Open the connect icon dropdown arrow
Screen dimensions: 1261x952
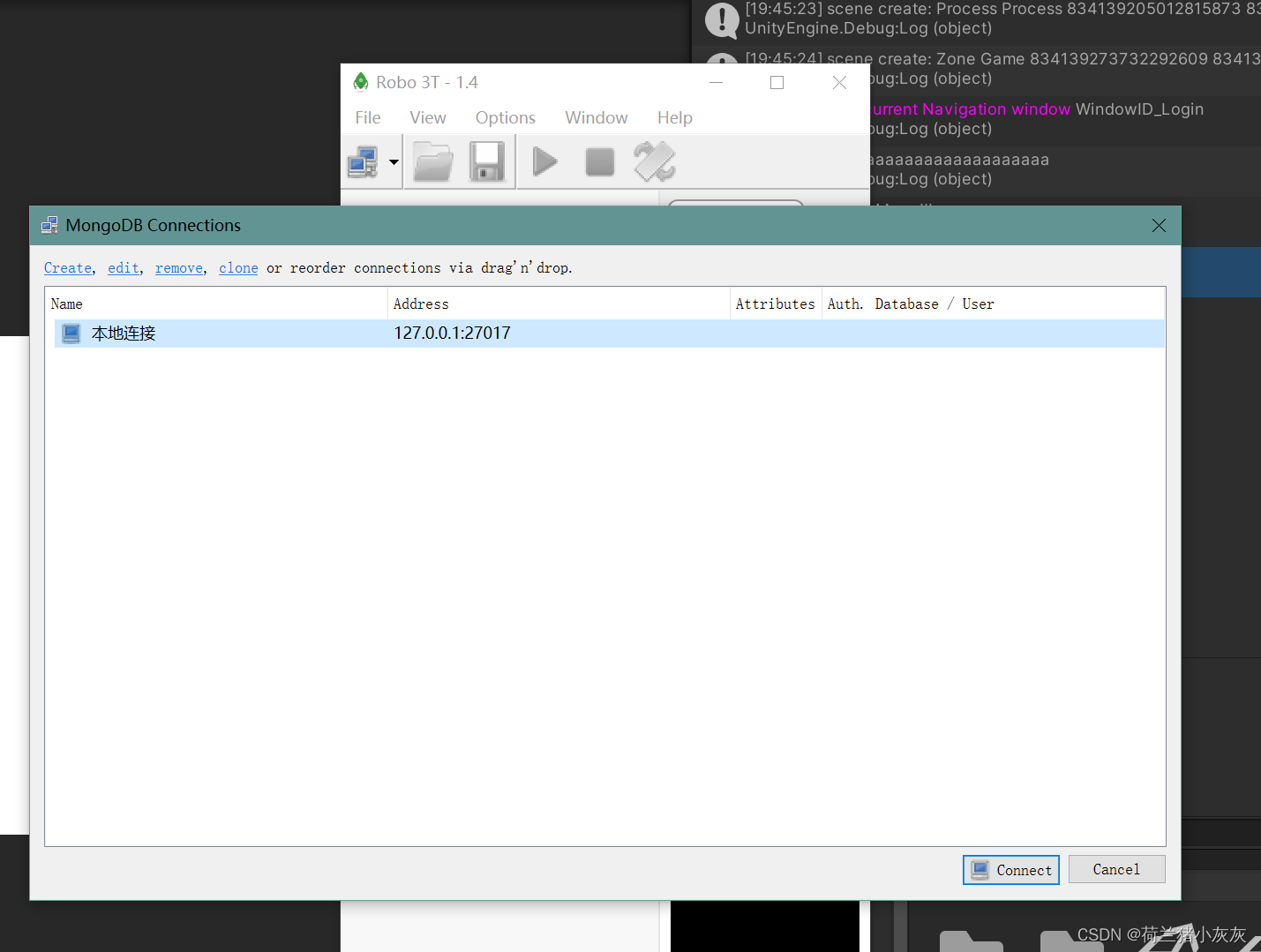tap(394, 162)
